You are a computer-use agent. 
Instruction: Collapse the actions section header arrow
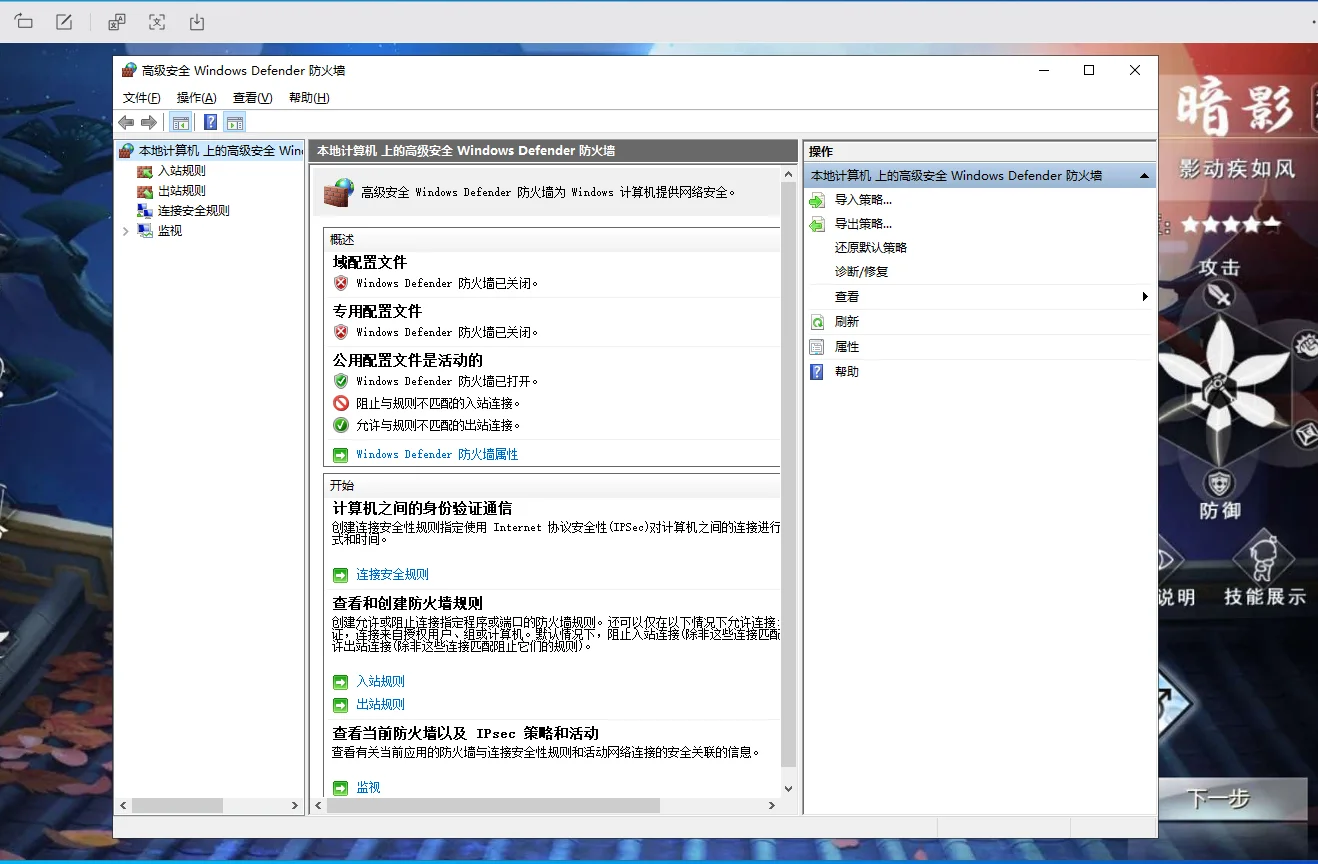(1144, 176)
